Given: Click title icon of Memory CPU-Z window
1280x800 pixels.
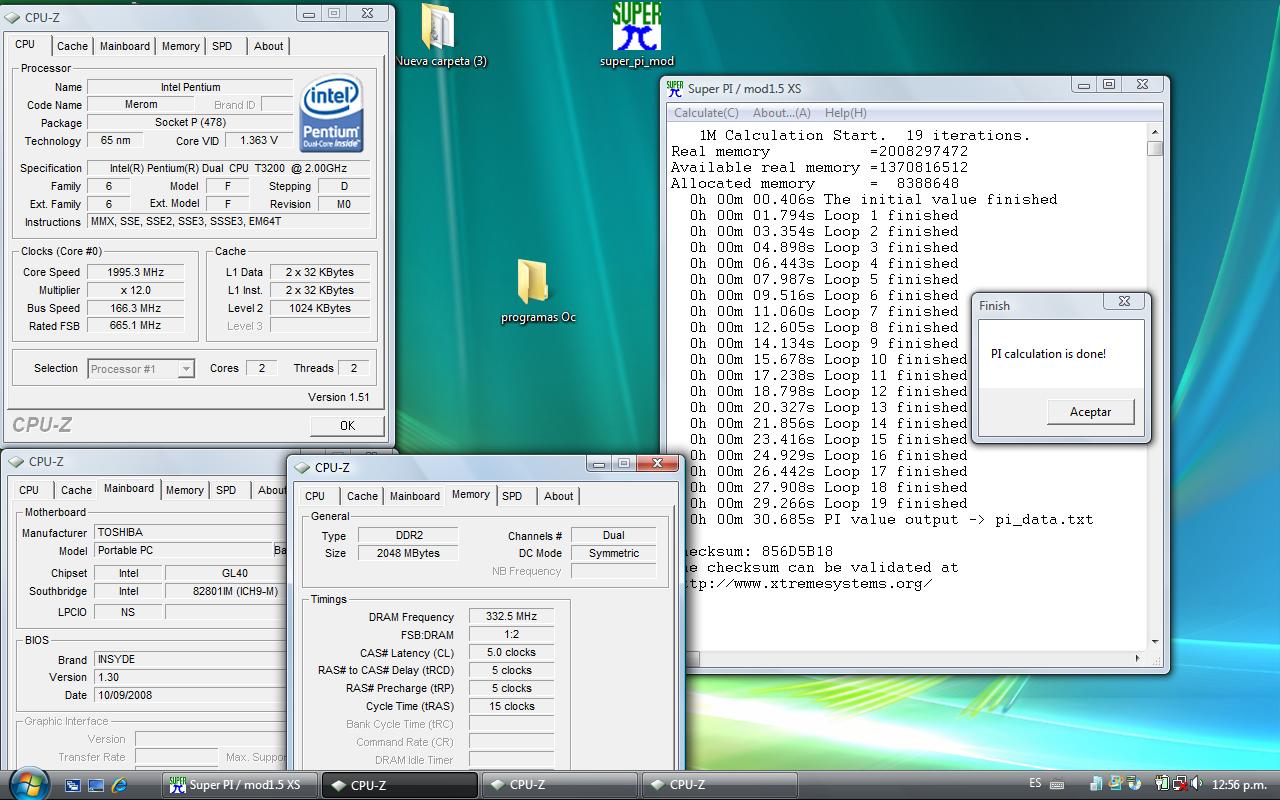Looking at the screenshot, I should coord(303,467).
